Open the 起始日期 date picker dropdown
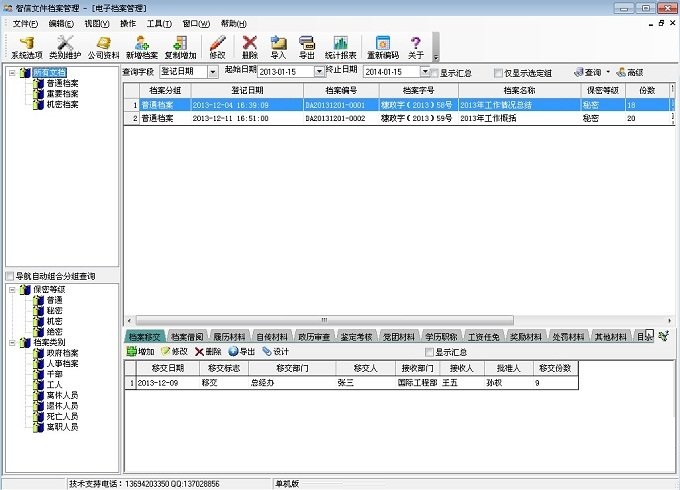The image size is (680, 490). pyautogui.click(x=319, y=72)
